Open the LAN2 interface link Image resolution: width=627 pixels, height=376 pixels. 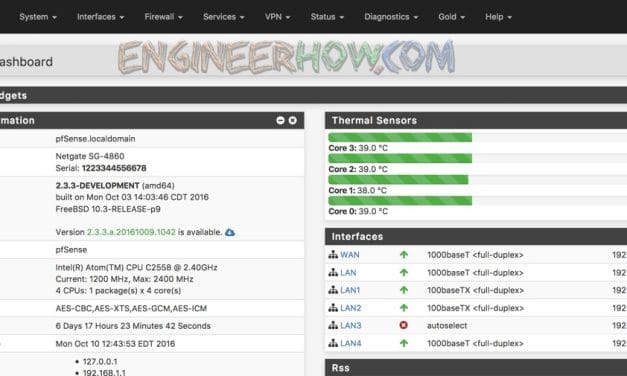(350, 308)
